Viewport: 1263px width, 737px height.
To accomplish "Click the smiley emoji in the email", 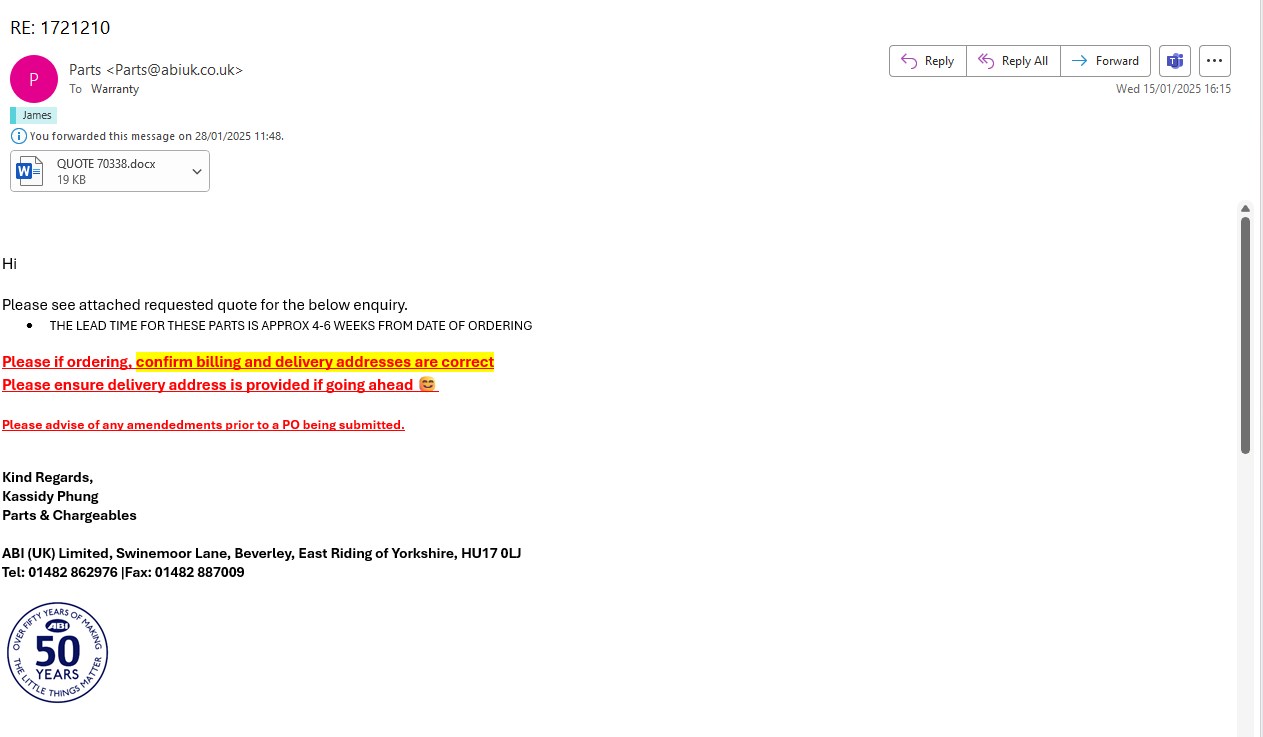I will click(x=427, y=385).
